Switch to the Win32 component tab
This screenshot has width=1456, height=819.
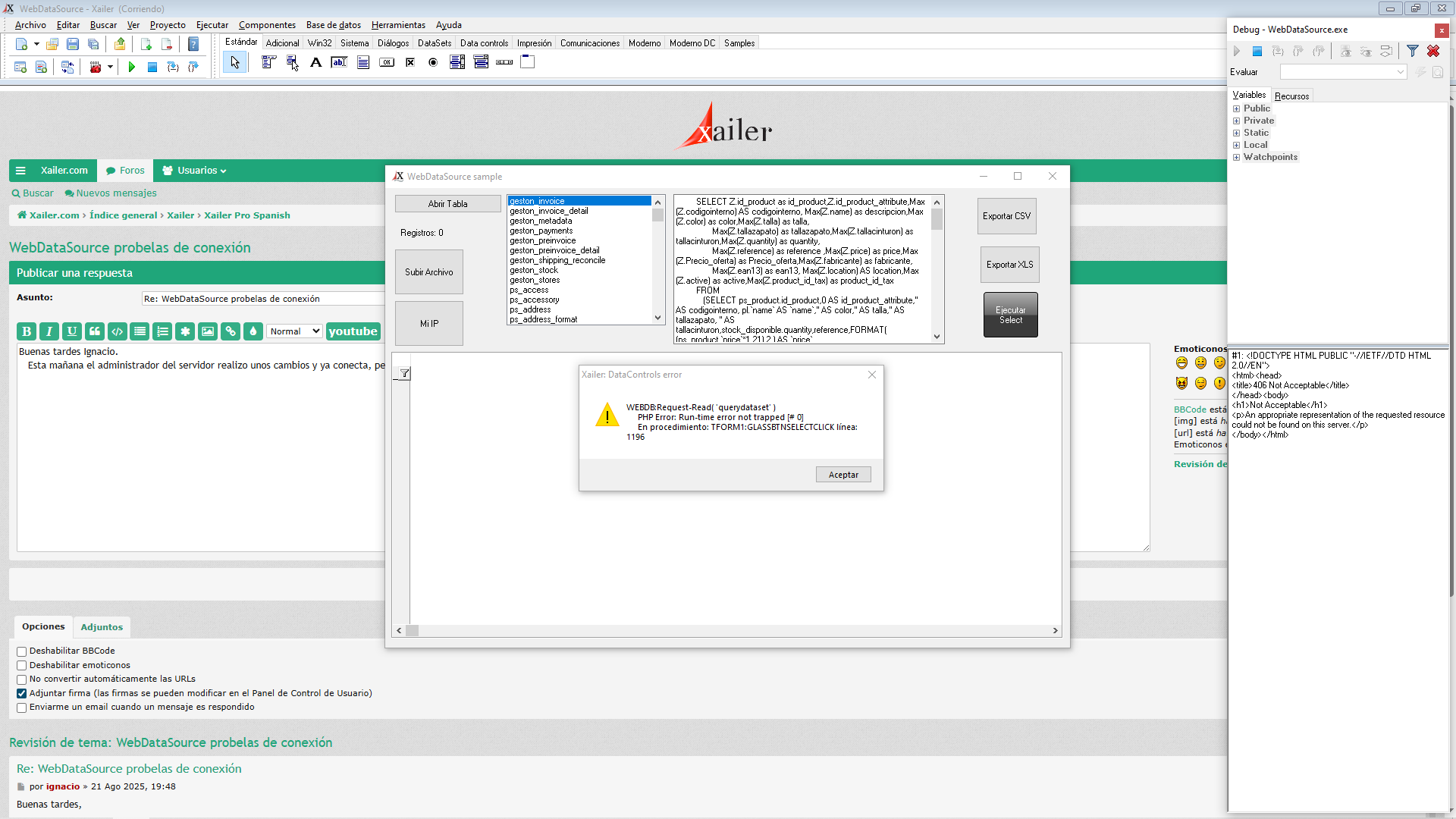click(x=319, y=43)
